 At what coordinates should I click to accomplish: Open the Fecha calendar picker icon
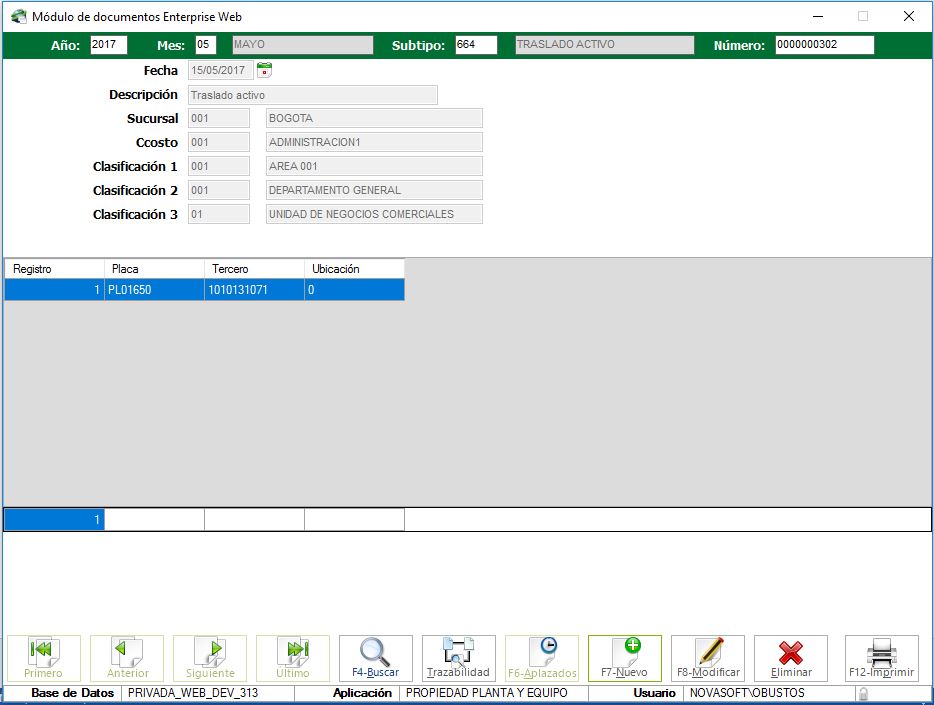pos(264,70)
